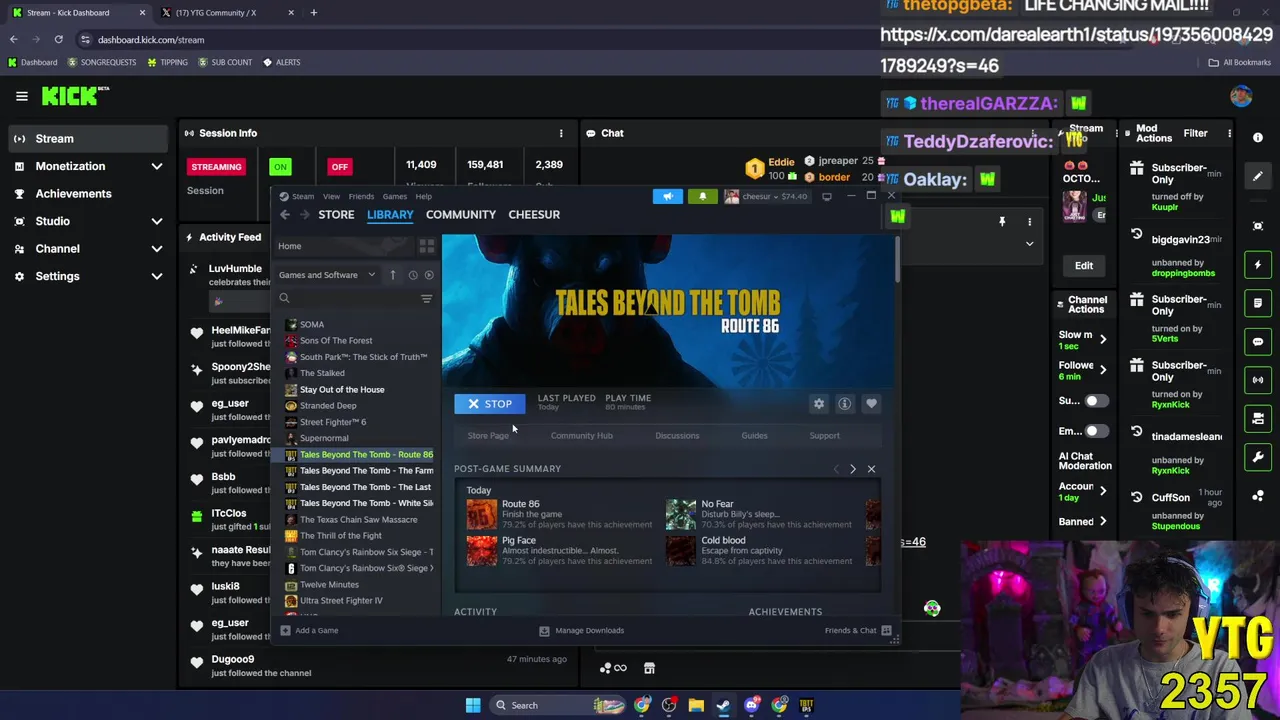The height and width of the screenshot is (720, 1280).
Task: Open Discord from Windows taskbar
Action: coord(752,705)
